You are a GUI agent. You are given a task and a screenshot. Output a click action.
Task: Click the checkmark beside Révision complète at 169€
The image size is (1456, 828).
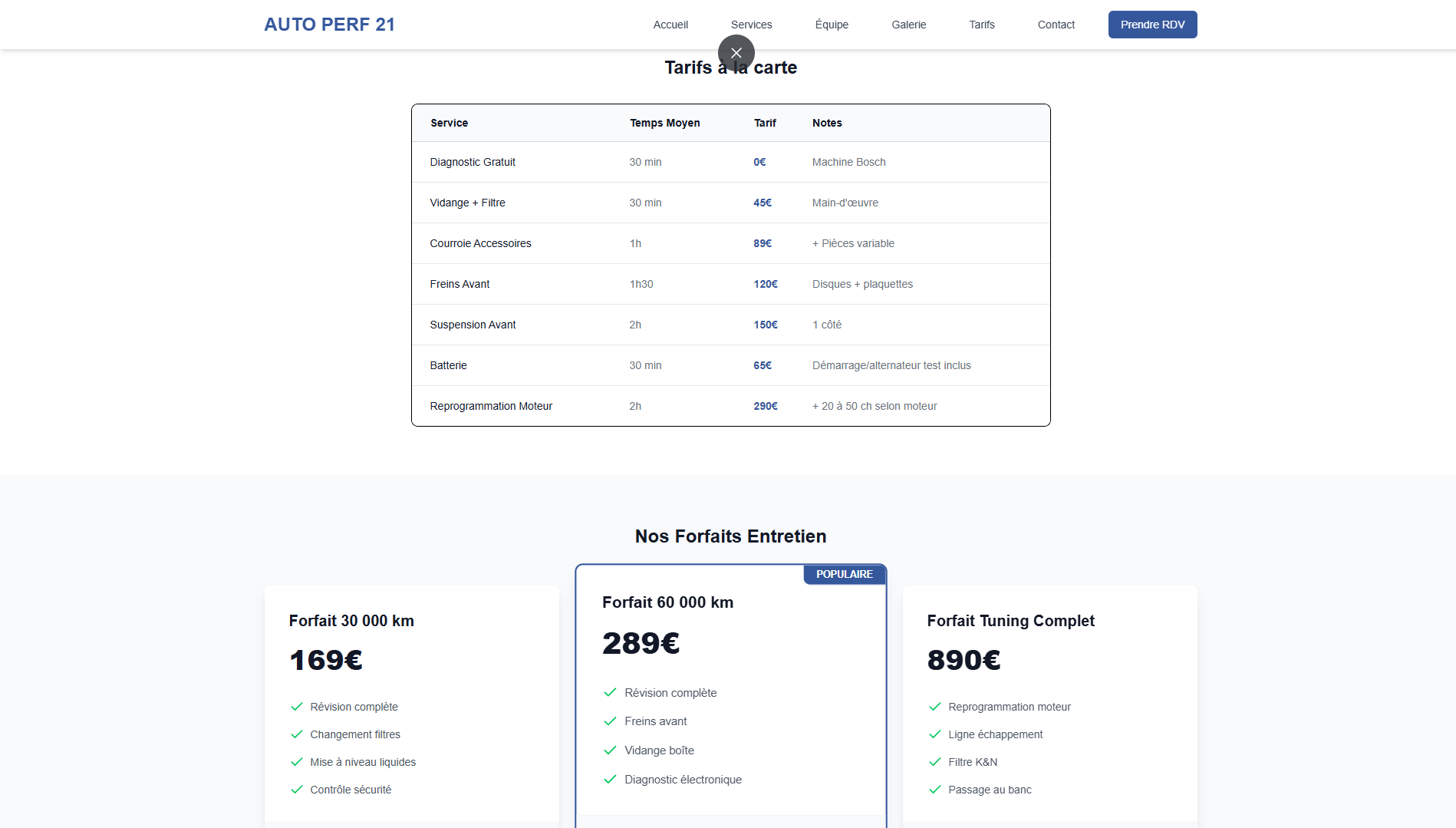(297, 707)
